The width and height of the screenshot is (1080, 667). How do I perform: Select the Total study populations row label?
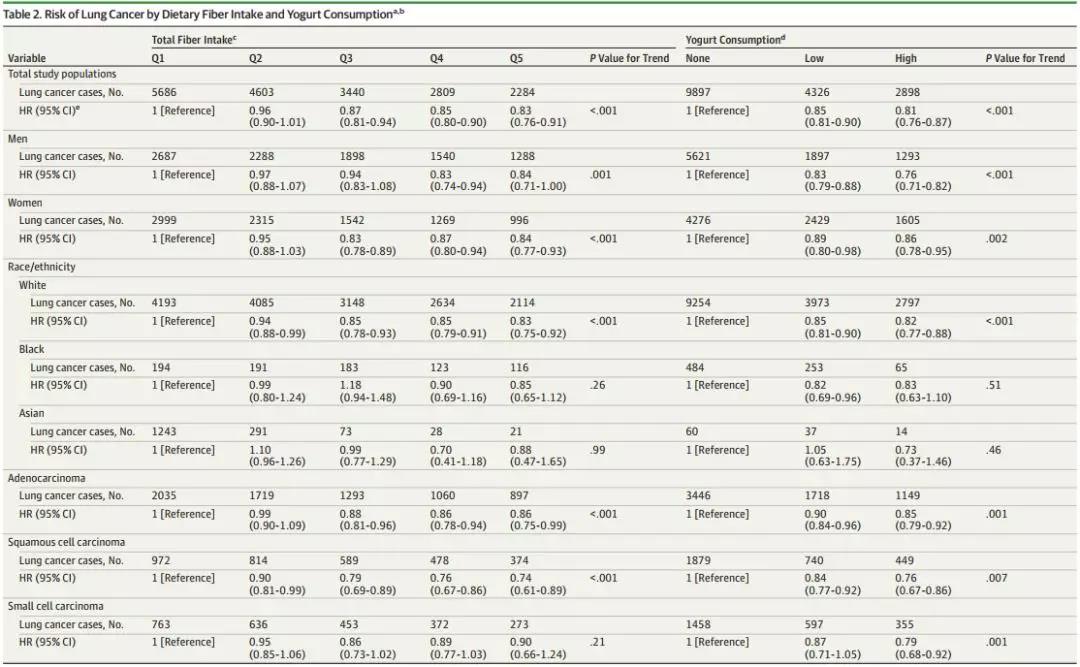click(62, 74)
